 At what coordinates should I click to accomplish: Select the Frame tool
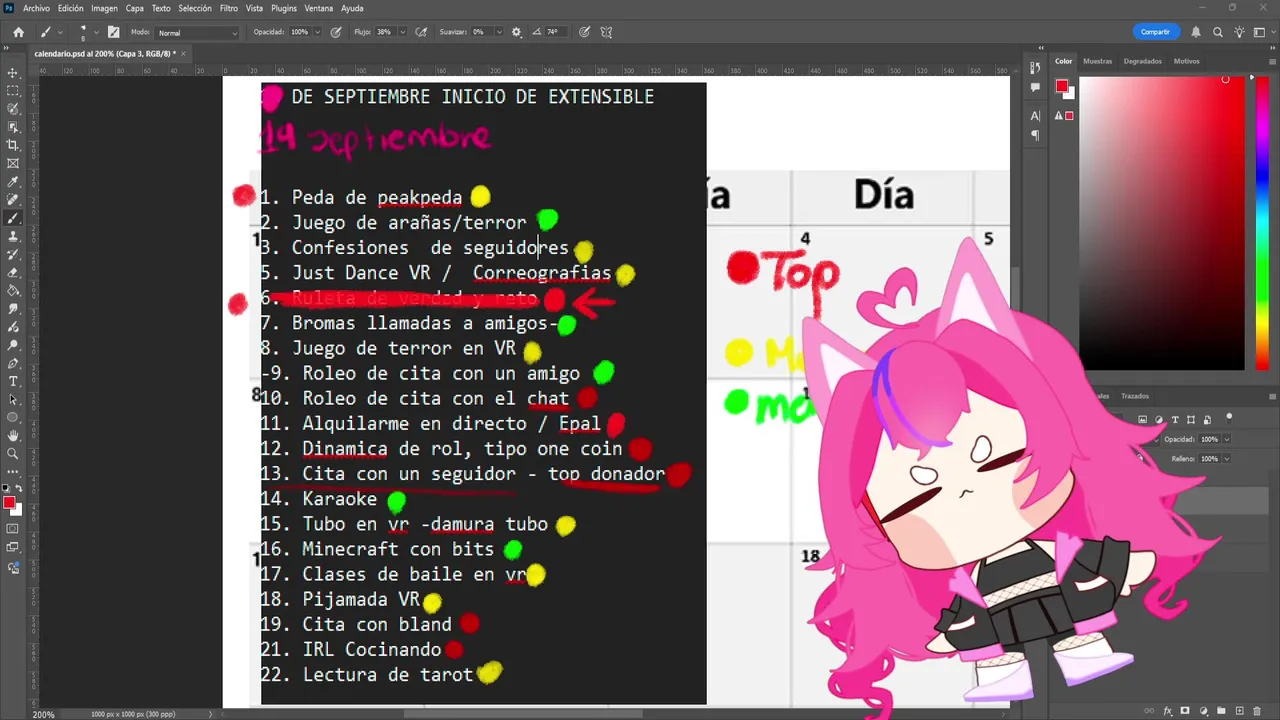(x=13, y=163)
